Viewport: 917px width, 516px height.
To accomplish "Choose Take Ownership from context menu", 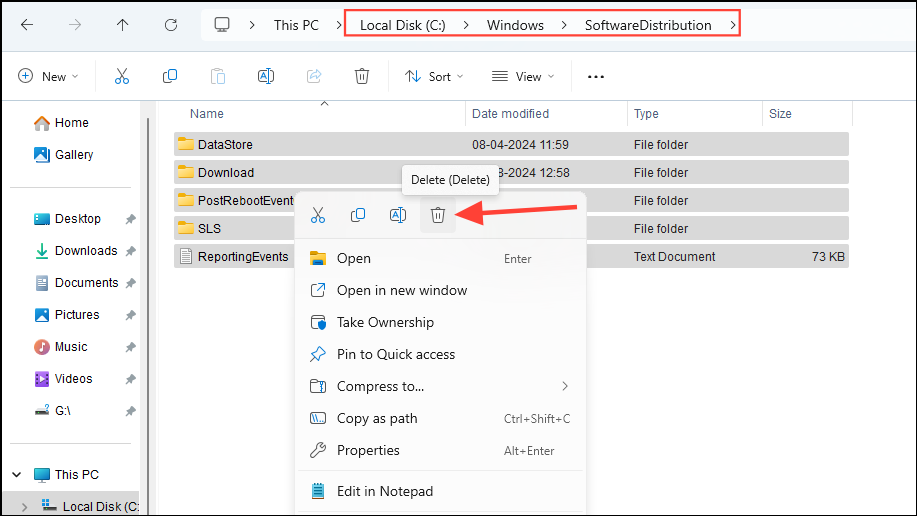I will pyautogui.click(x=385, y=322).
